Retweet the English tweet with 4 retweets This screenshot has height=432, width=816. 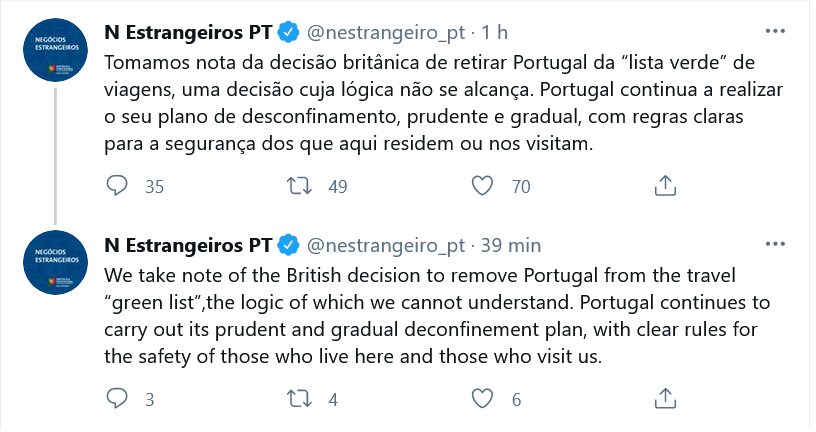300,399
